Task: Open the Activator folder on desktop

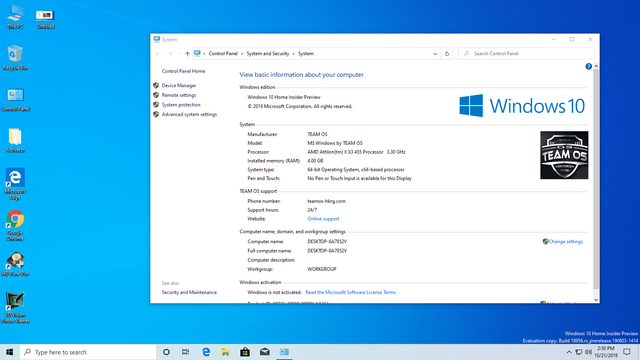Action: click(x=15, y=140)
